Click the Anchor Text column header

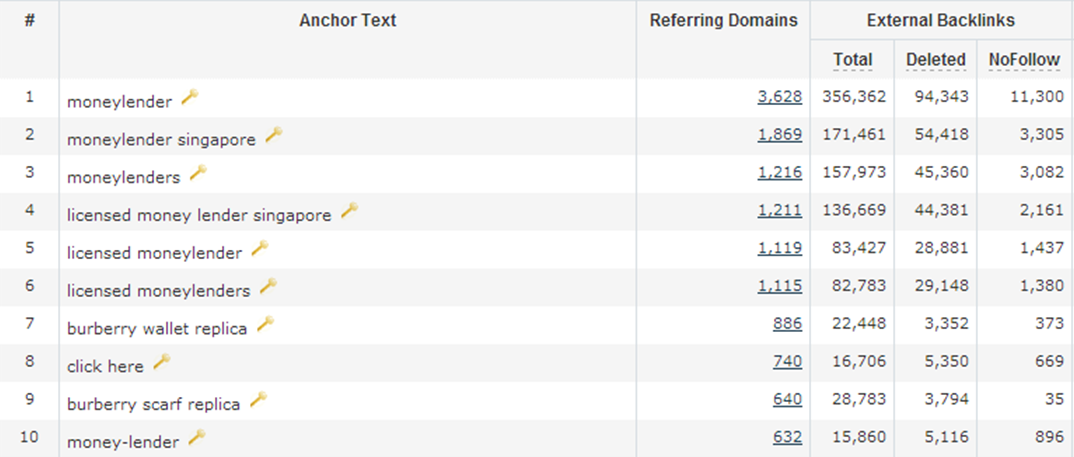348,21
